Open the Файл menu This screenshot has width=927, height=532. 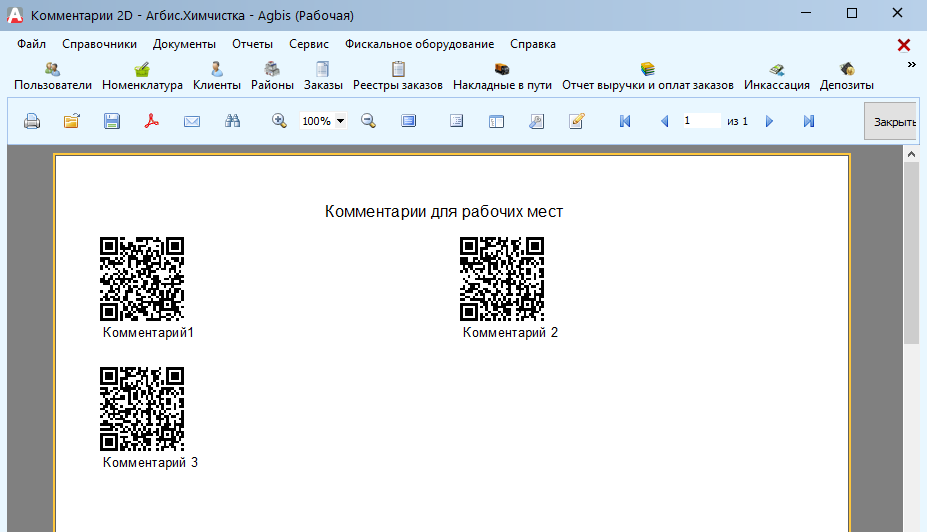[31, 44]
